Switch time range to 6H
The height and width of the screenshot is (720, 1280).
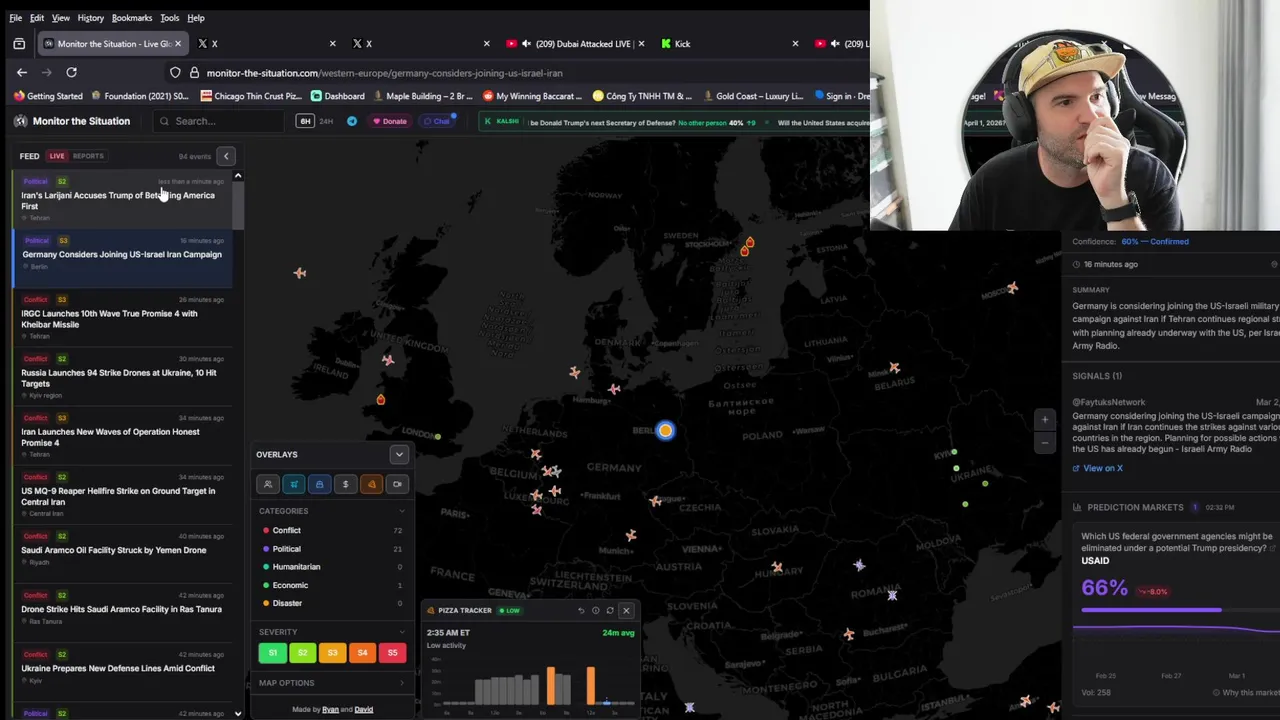[305, 121]
